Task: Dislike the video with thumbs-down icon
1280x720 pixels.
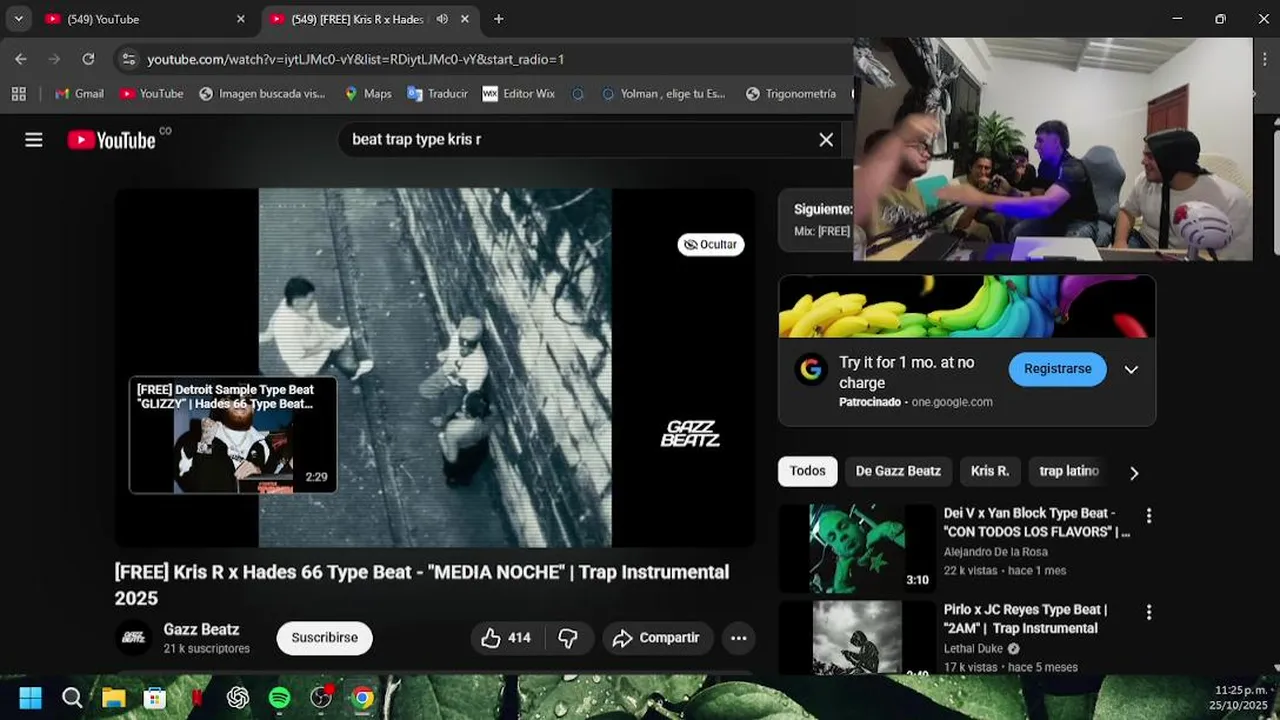Action: [x=568, y=638]
